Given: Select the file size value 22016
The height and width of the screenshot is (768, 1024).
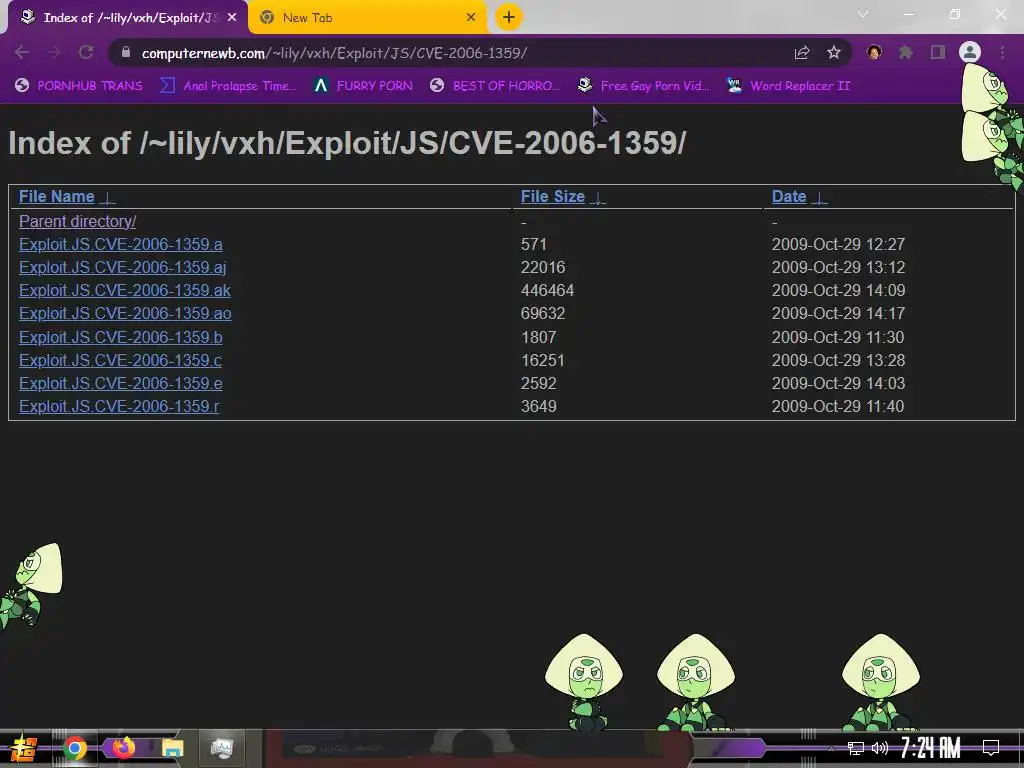Looking at the screenshot, I should 543,268.
